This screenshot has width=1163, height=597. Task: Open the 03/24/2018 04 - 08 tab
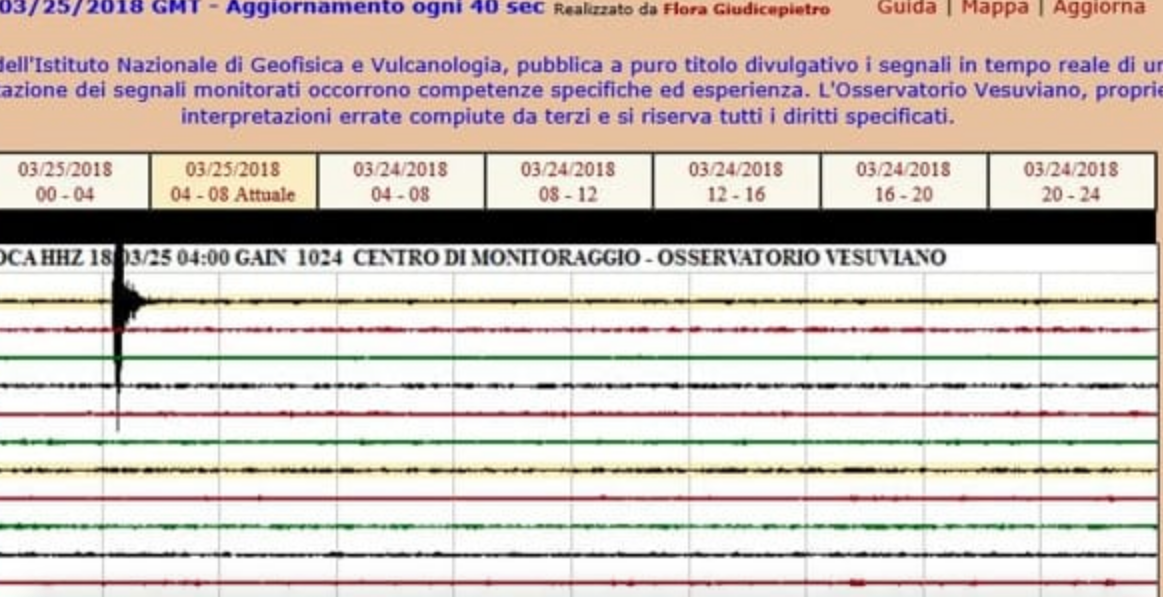point(400,182)
